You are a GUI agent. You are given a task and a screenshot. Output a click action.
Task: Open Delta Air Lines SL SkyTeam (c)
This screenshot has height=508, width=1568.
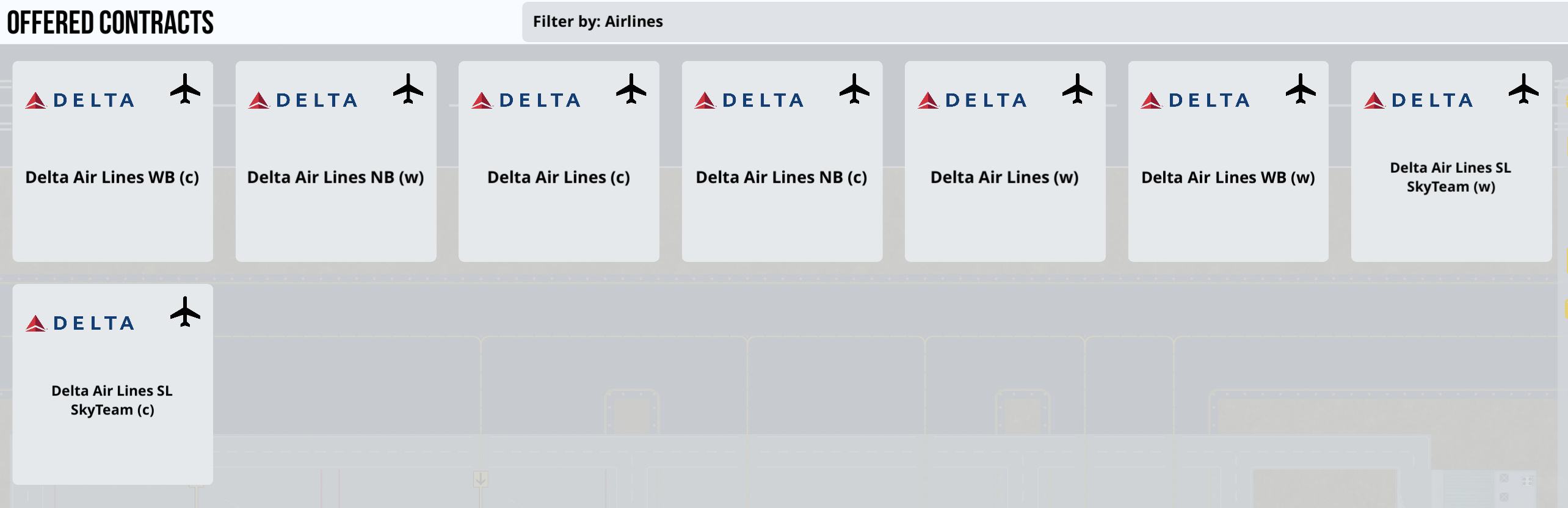point(113,384)
